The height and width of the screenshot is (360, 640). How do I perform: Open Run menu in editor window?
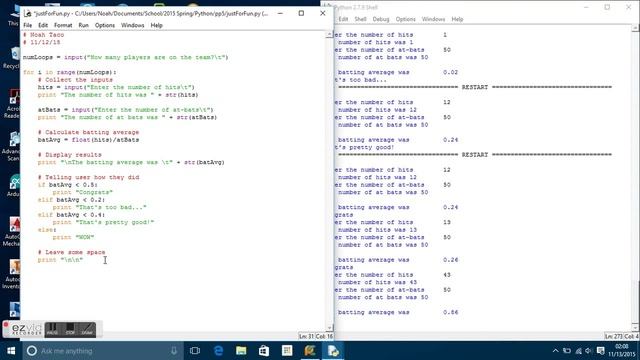coord(83,25)
